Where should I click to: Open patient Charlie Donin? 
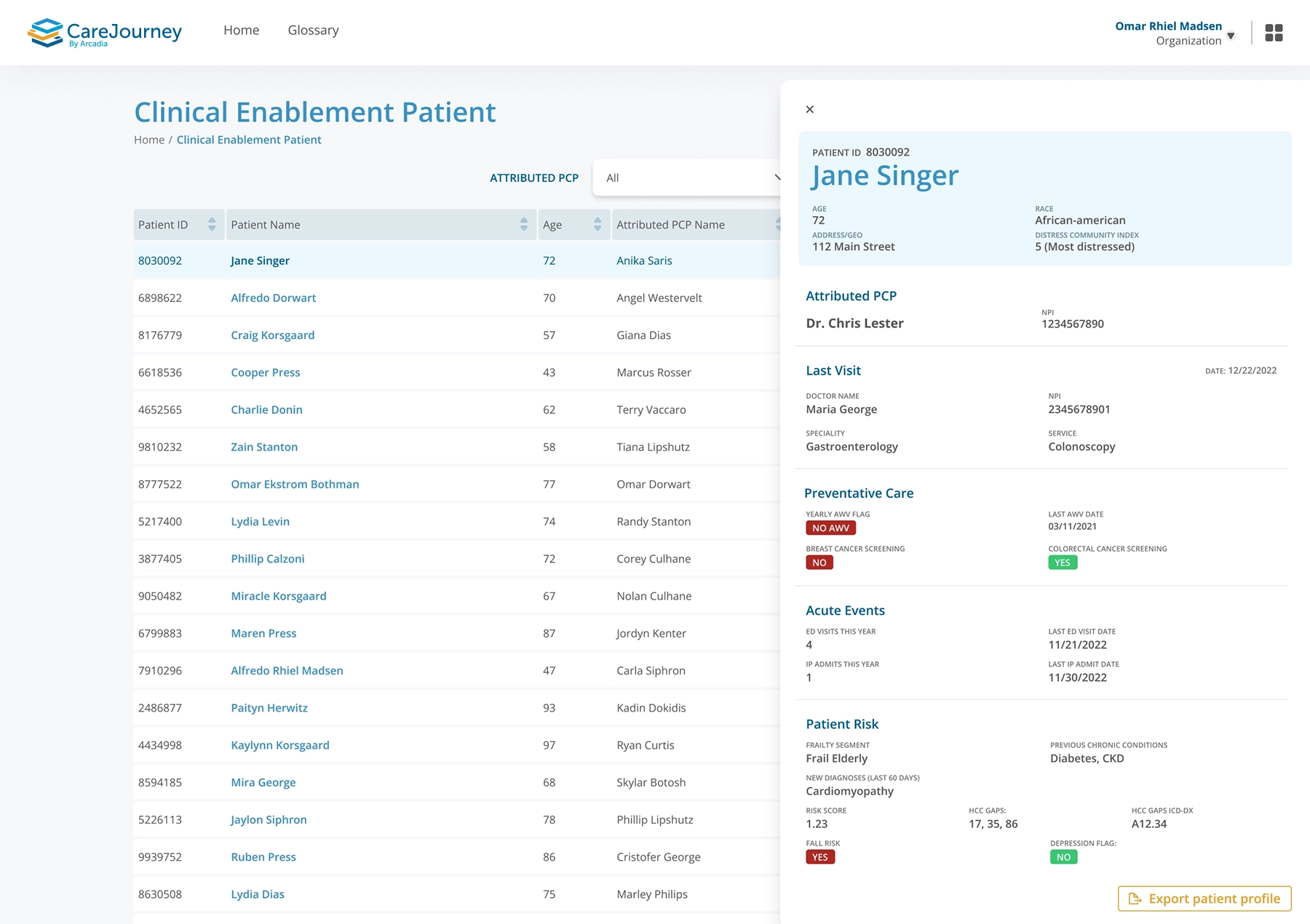266,410
